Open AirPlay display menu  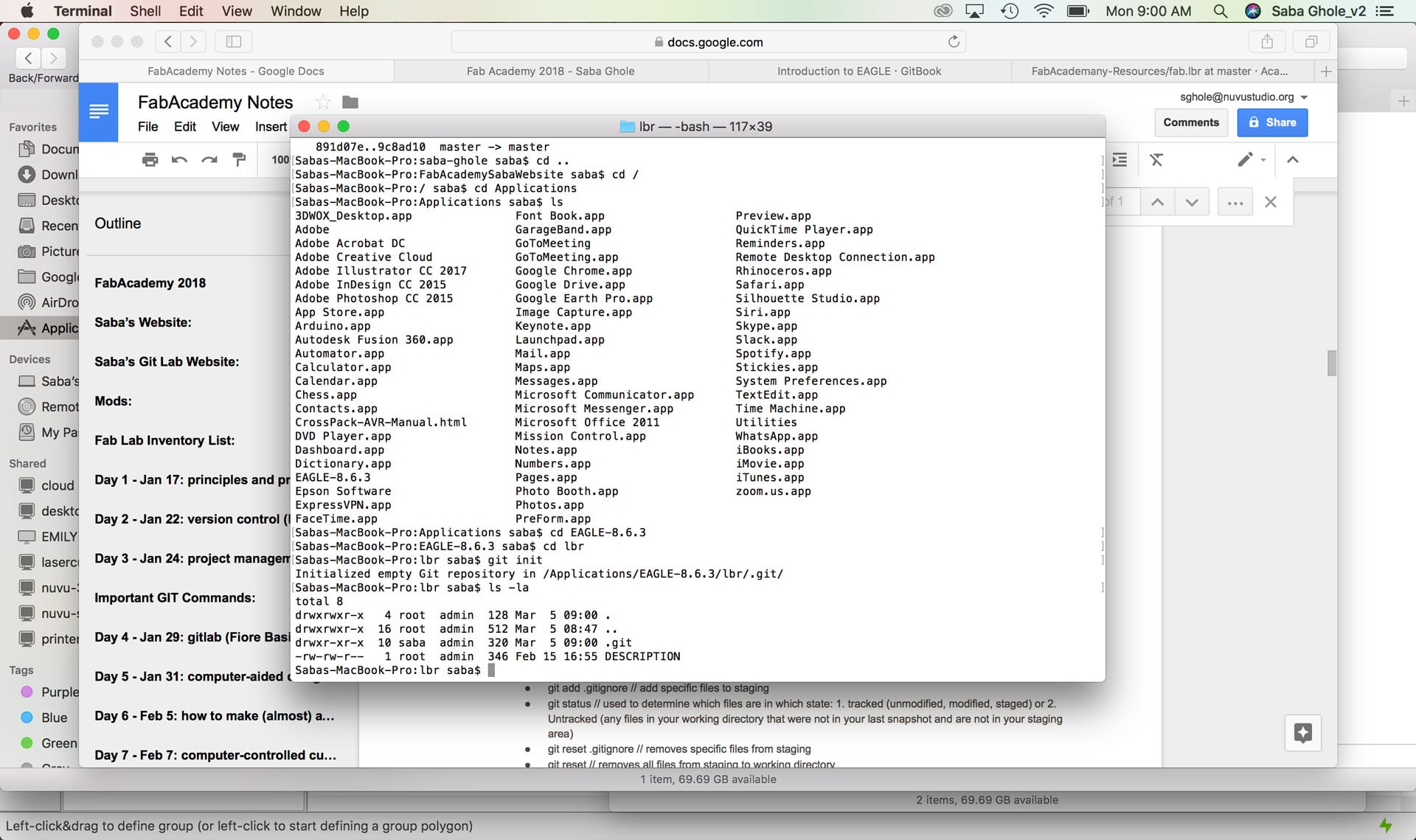[x=975, y=11]
